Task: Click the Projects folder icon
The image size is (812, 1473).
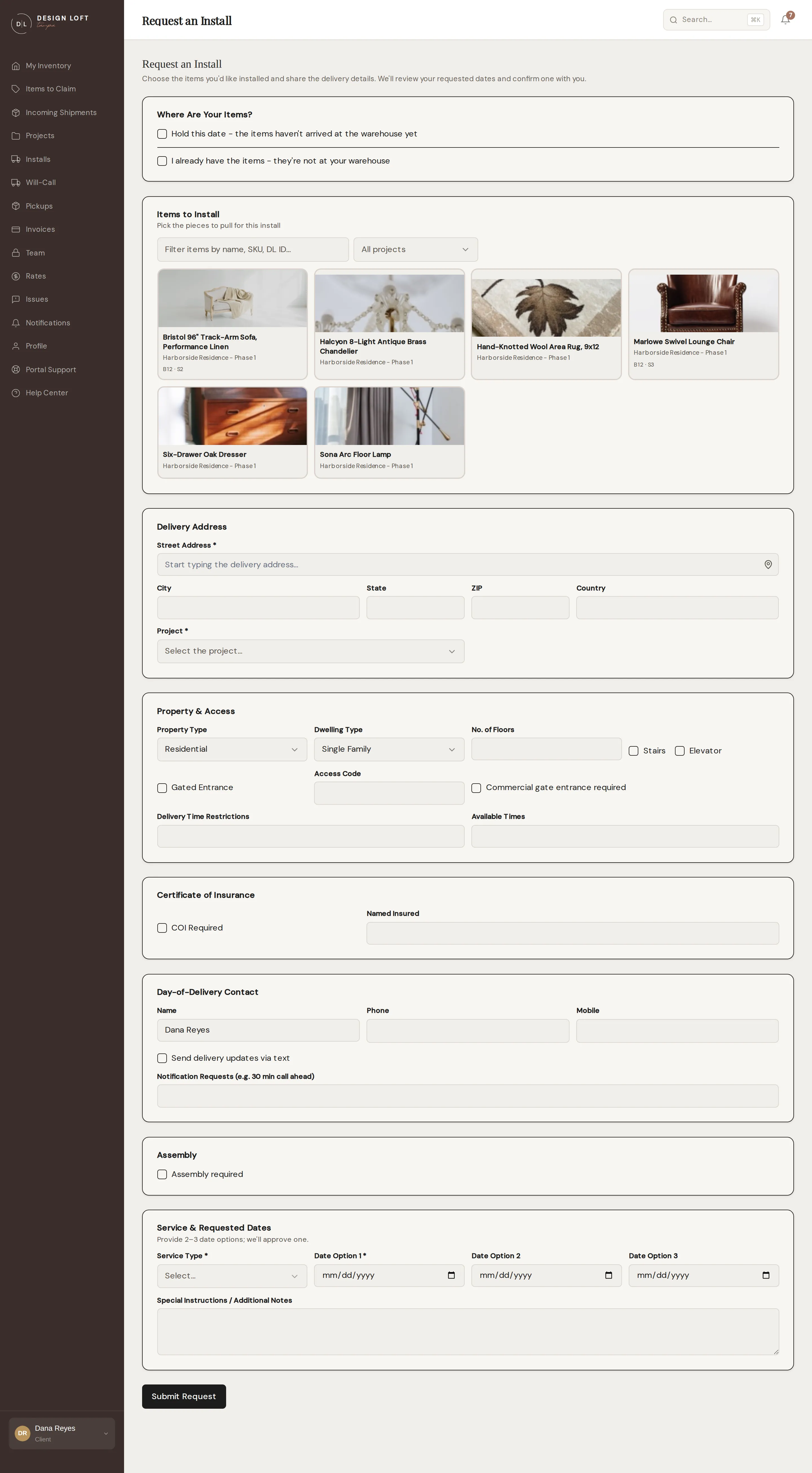Action: [x=16, y=136]
